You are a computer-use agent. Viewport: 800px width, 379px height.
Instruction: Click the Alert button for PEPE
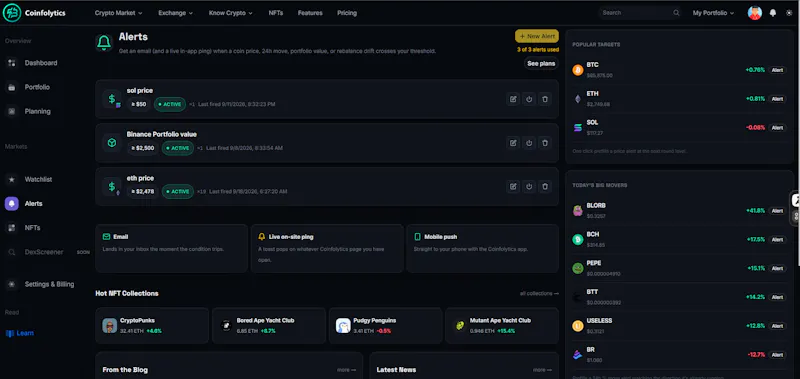click(x=777, y=268)
